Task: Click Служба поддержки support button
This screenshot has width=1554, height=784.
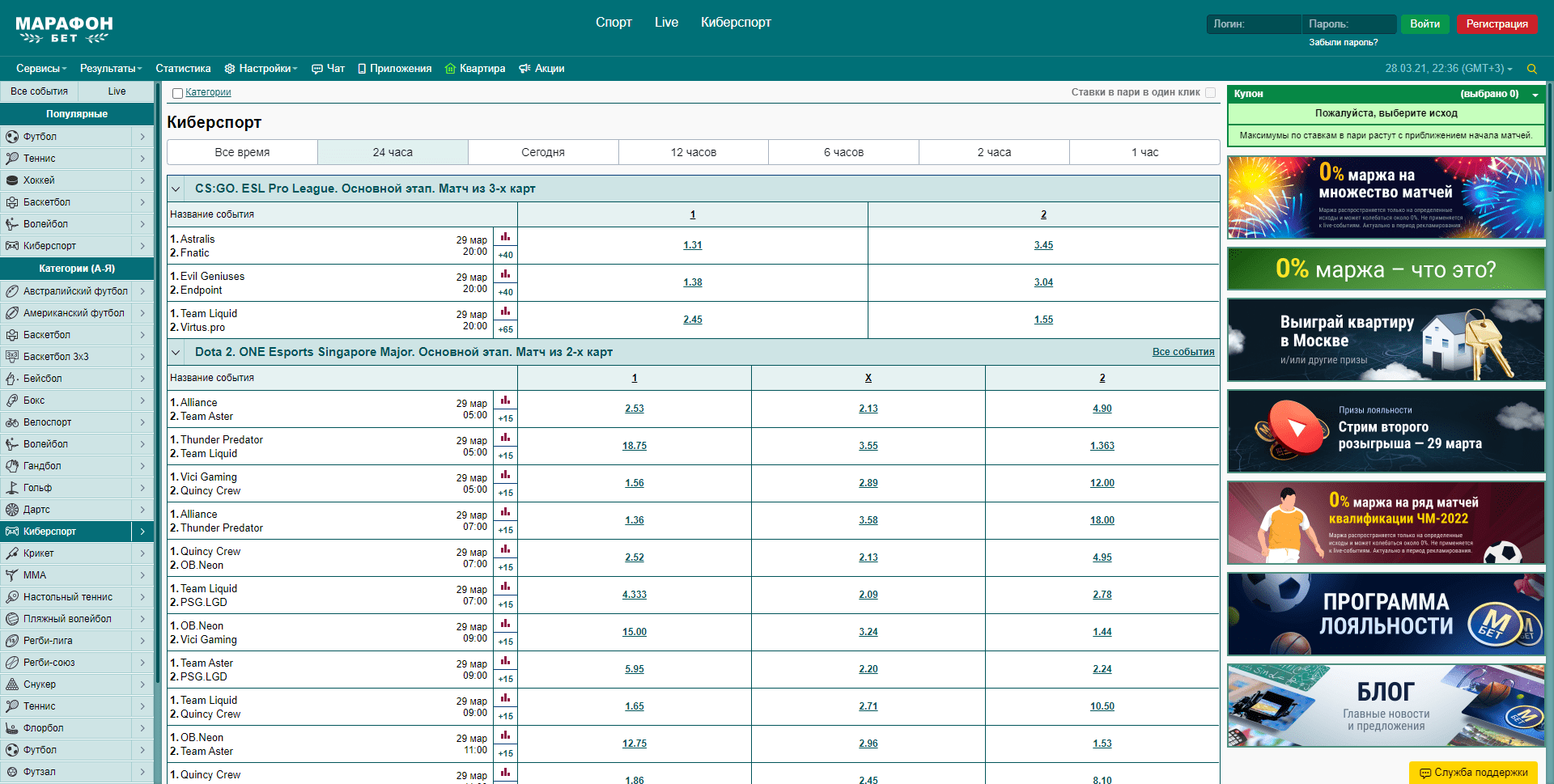Action: (1474, 773)
